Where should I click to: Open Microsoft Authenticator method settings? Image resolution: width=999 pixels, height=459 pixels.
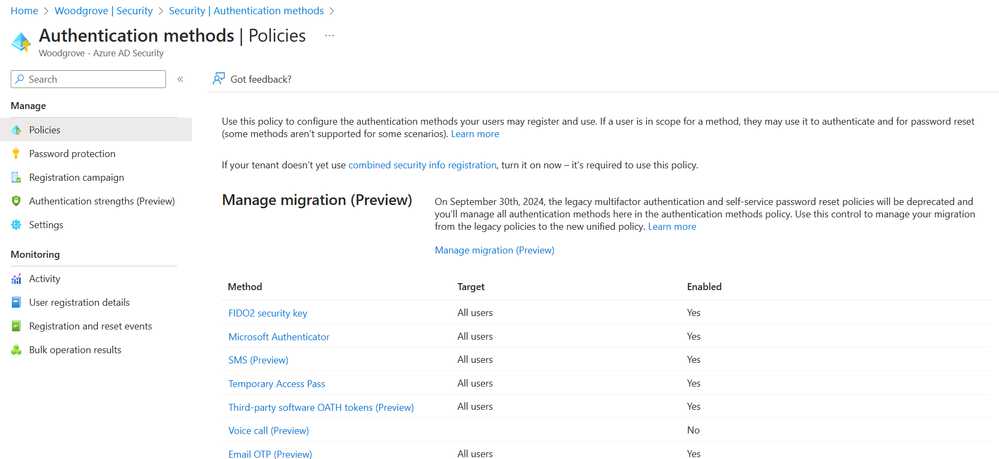click(279, 337)
